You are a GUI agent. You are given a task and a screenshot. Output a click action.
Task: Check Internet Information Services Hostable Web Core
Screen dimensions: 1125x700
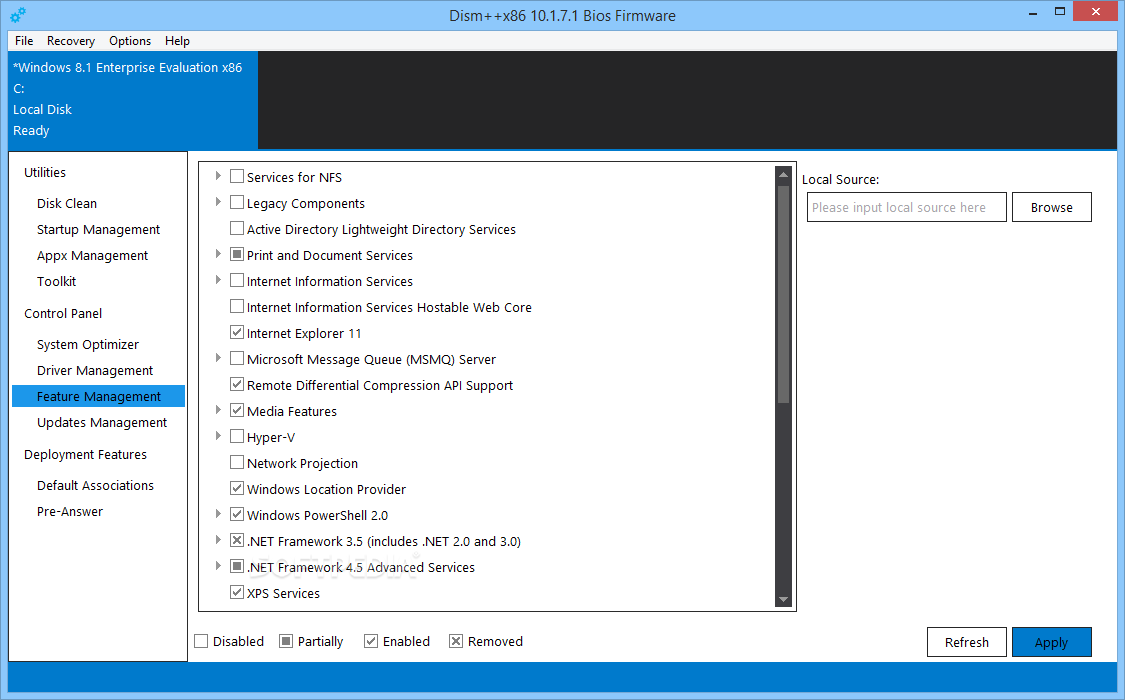(x=237, y=306)
